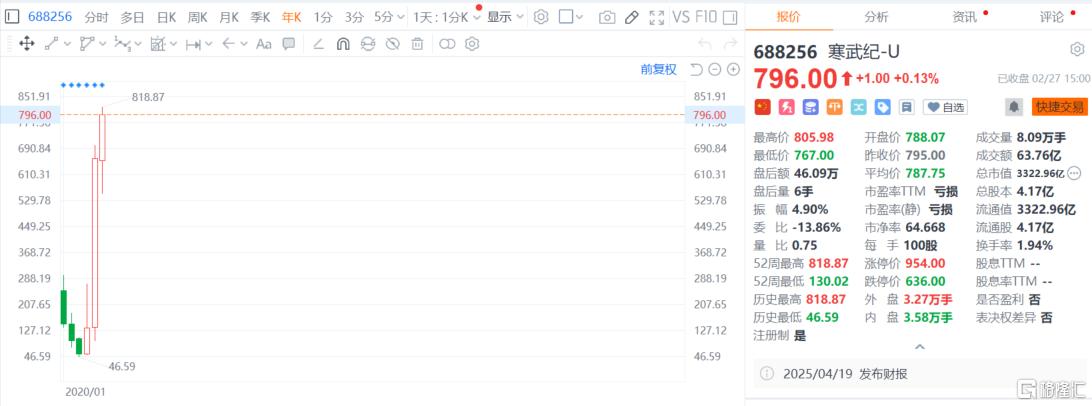Toggle the right-side quote panel icon

730,17
